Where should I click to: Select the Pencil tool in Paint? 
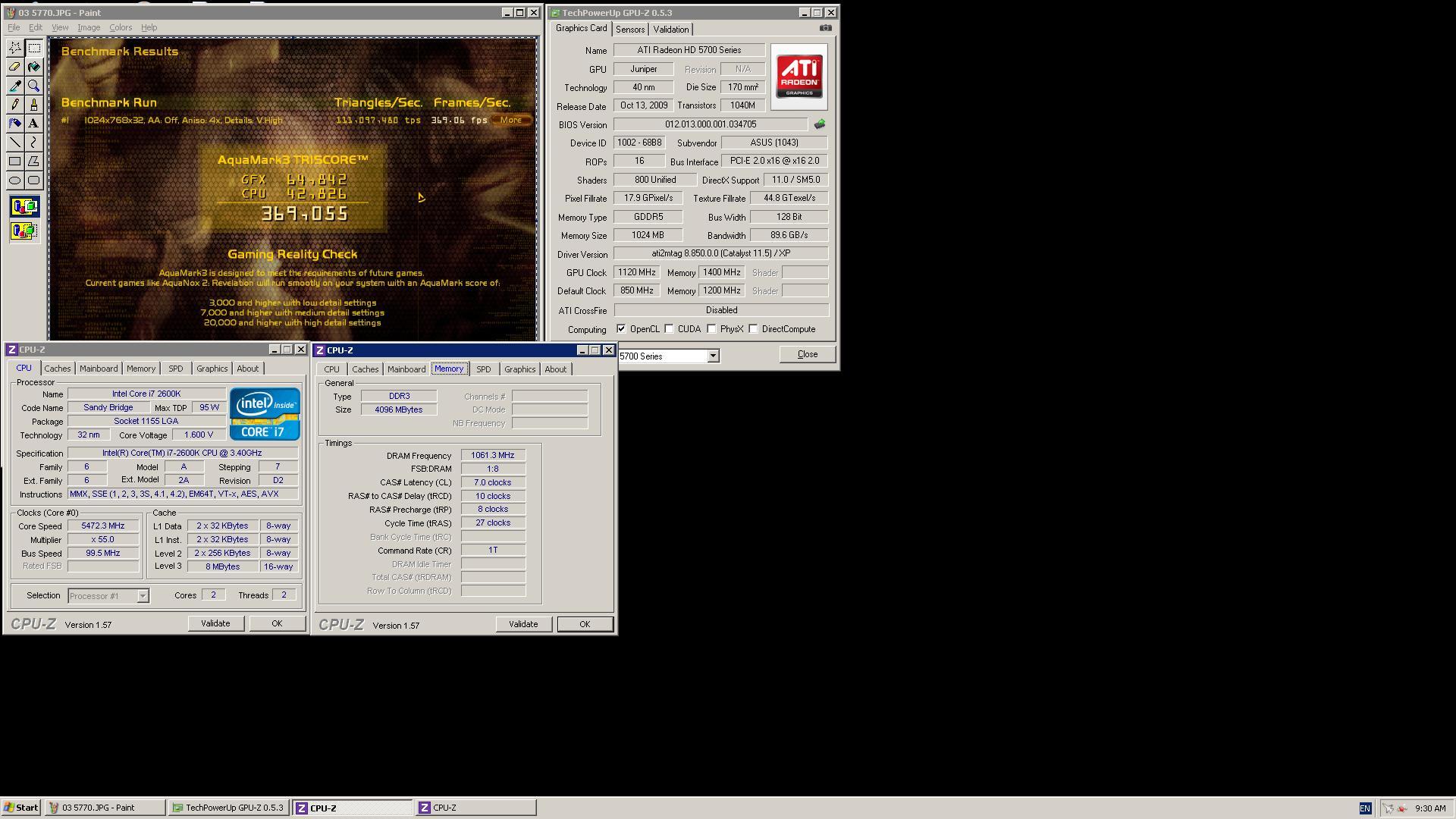[x=15, y=105]
